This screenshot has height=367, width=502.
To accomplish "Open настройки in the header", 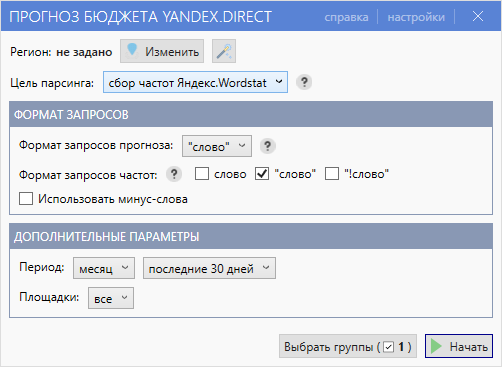I will point(416,17).
